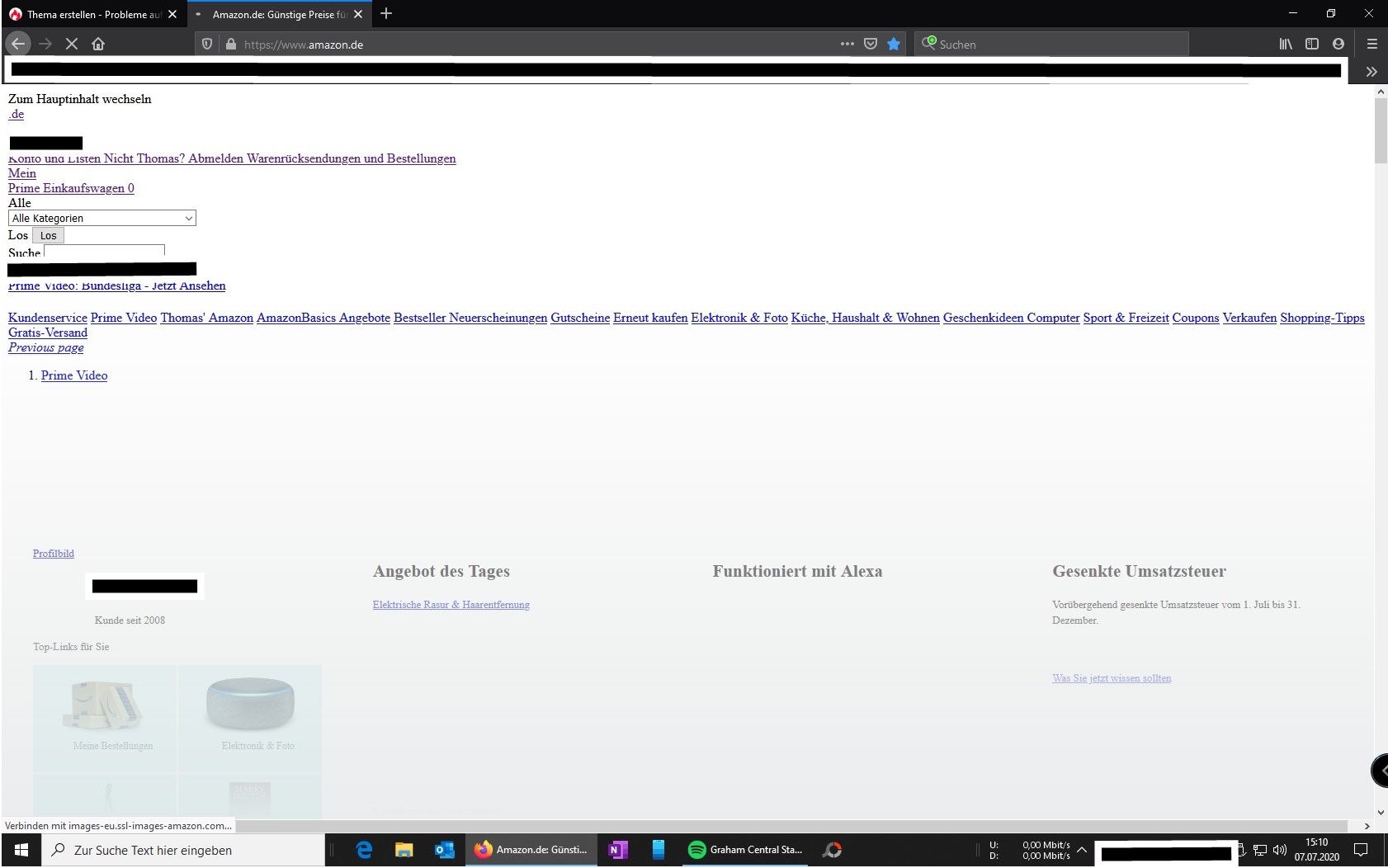Open the Windows Start menu
Viewport: 1388px width, 868px height.
click(x=21, y=850)
